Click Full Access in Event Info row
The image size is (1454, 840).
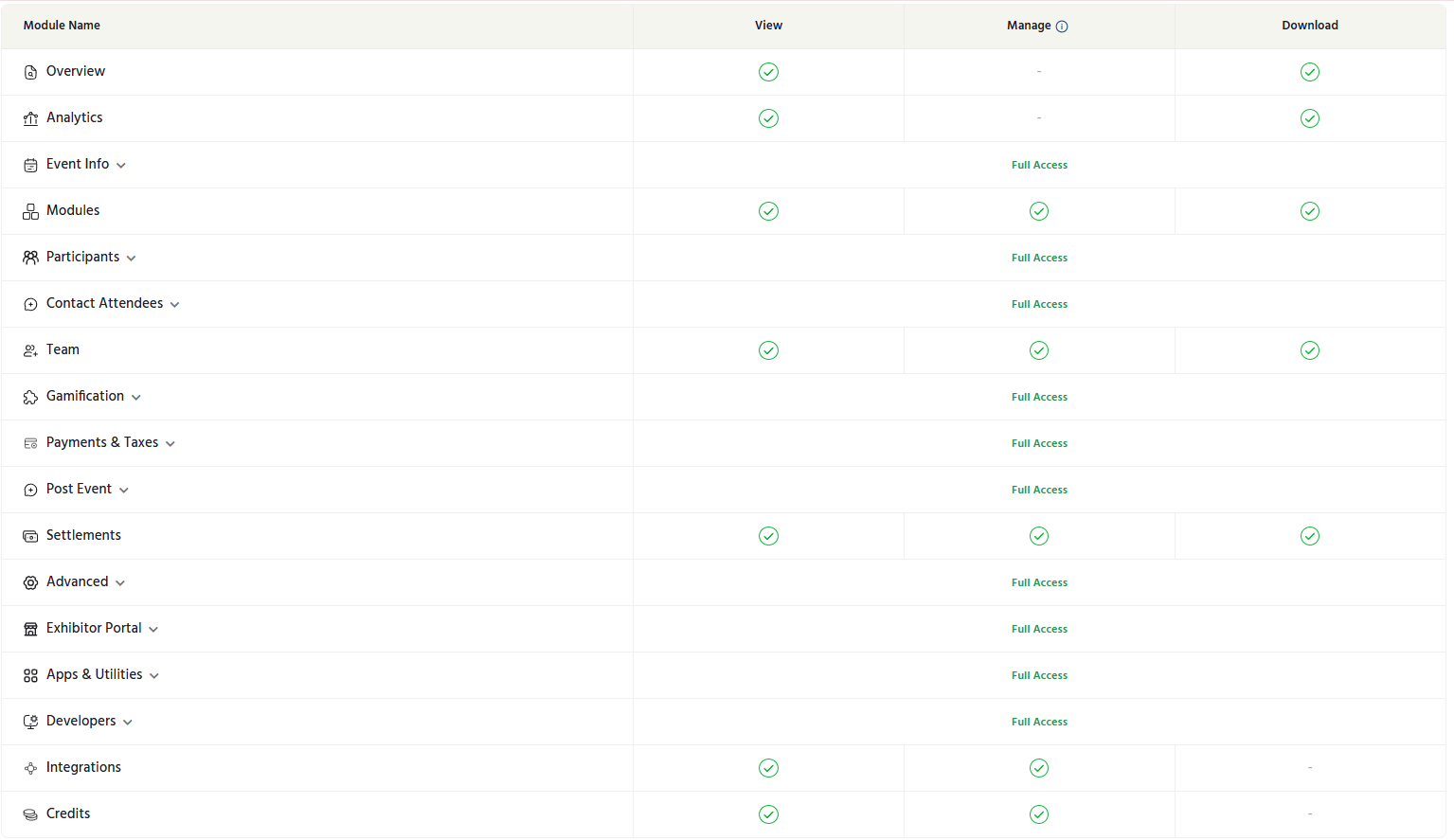pyautogui.click(x=1039, y=165)
